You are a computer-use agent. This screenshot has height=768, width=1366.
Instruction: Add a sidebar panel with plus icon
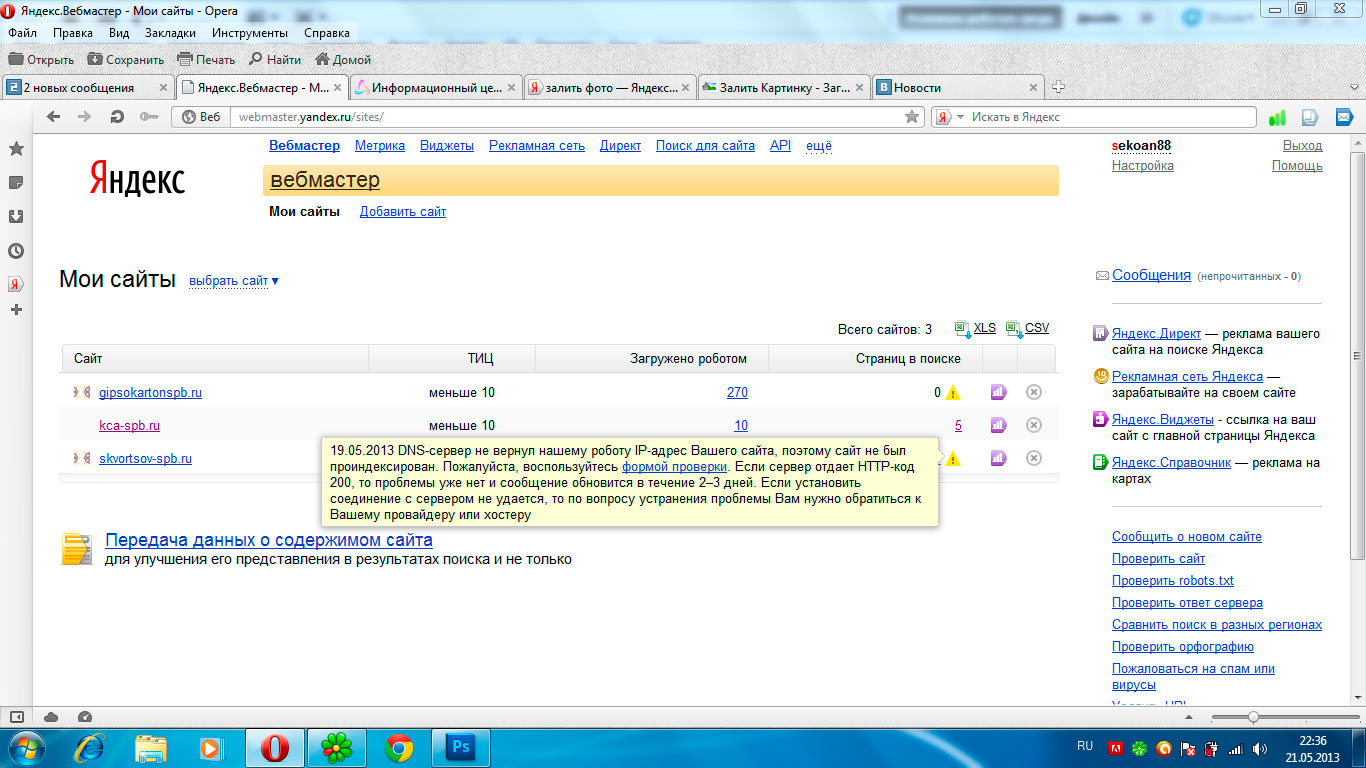(x=16, y=310)
